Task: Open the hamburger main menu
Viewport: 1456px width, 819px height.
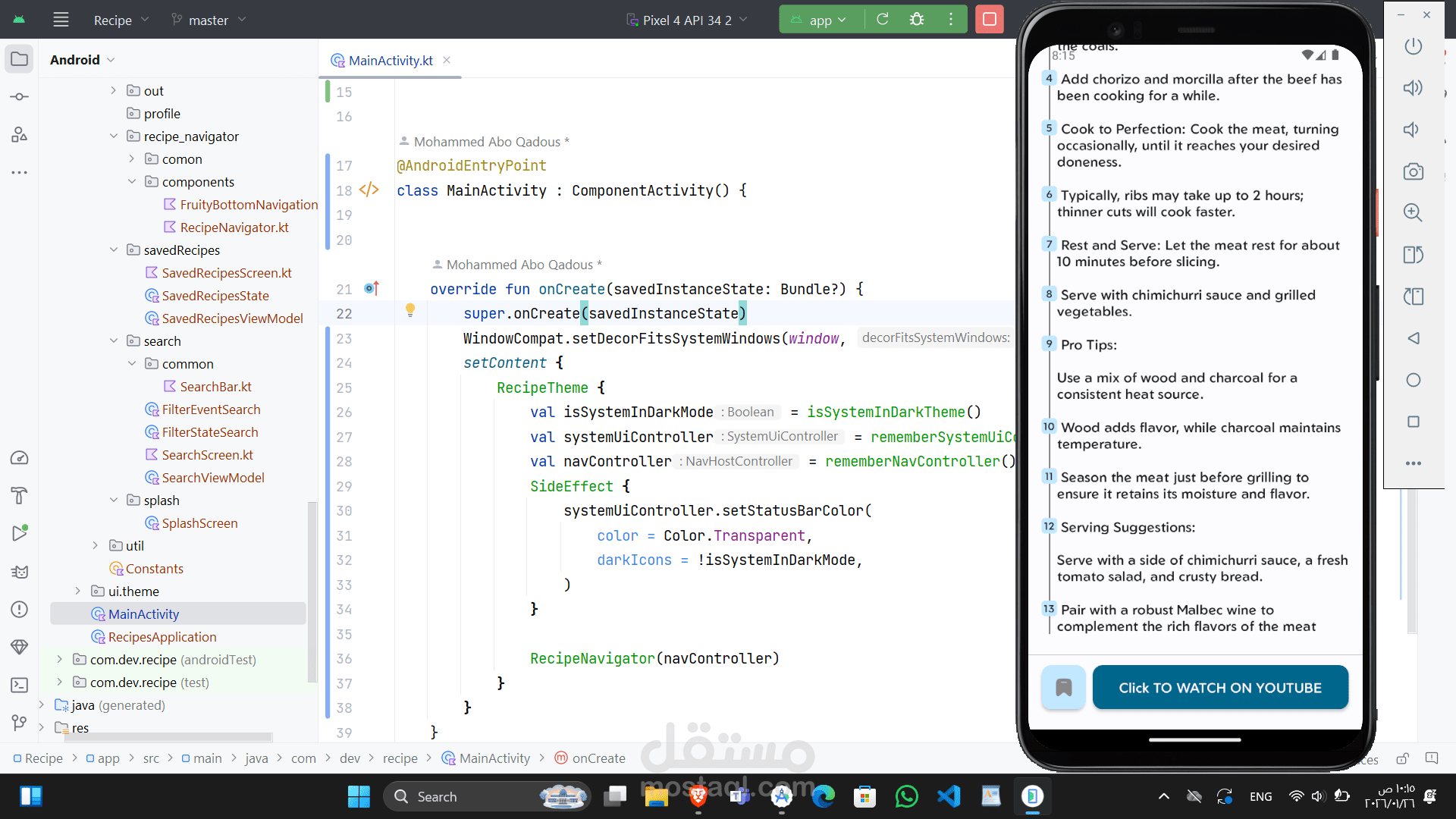Action: point(61,20)
